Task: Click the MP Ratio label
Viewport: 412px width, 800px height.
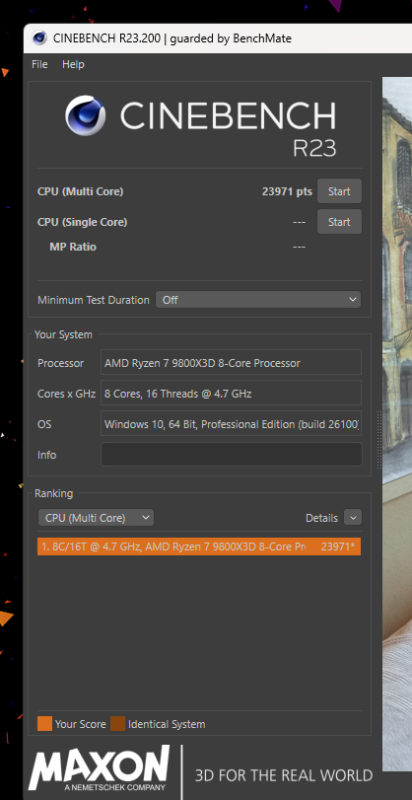Action: tap(73, 247)
